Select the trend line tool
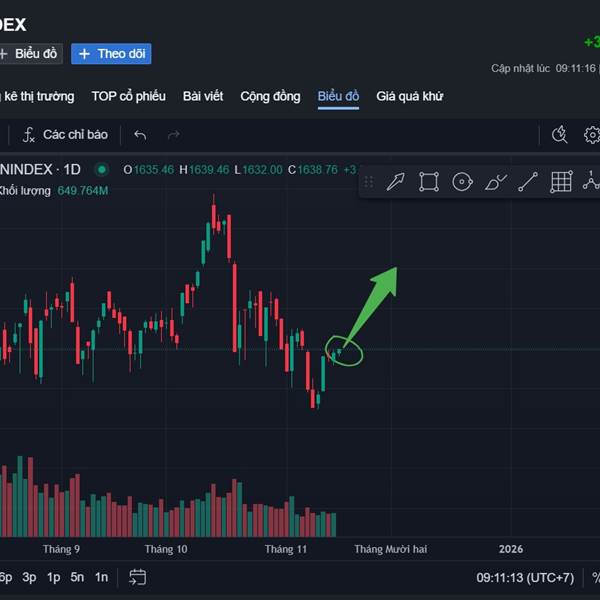 pyautogui.click(x=528, y=182)
